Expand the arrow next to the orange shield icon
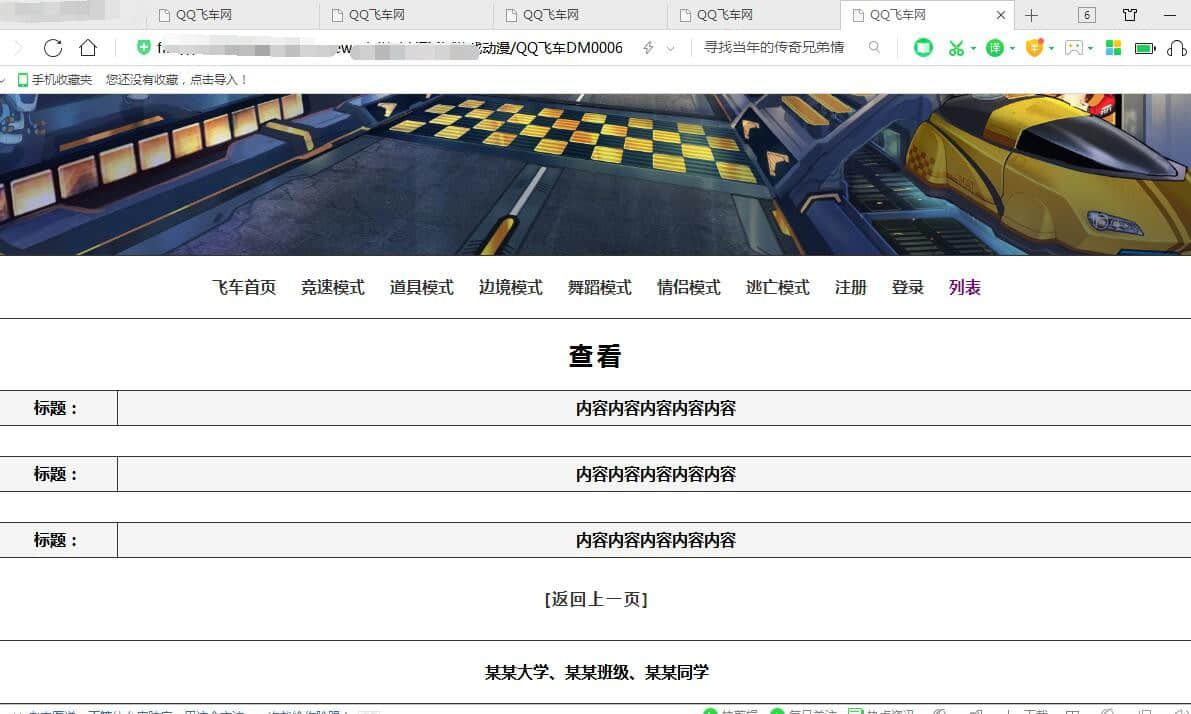 pyautogui.click(x=1052, y=48)
